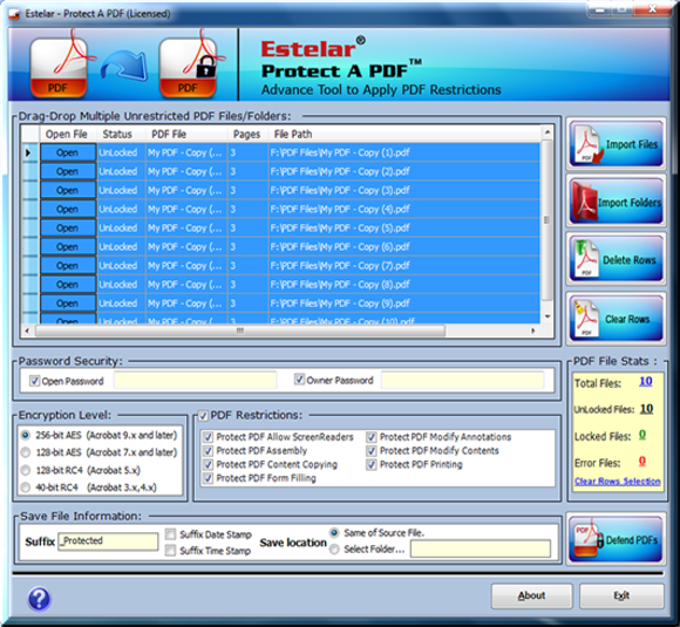Uncheck Protect PDF Form Filling
This screenshot has height=627, width=680.
point(209,478)
